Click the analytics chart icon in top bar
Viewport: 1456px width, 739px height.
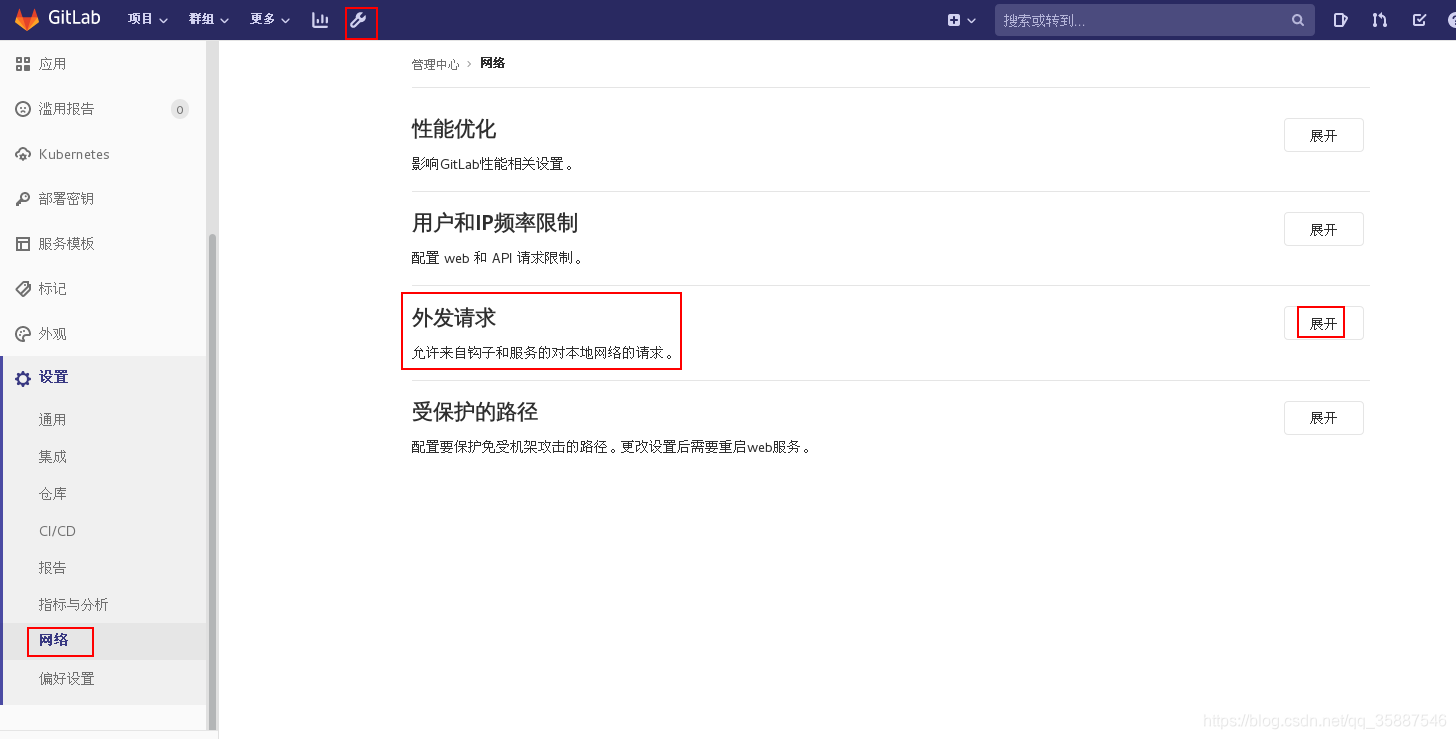[320, 20]
